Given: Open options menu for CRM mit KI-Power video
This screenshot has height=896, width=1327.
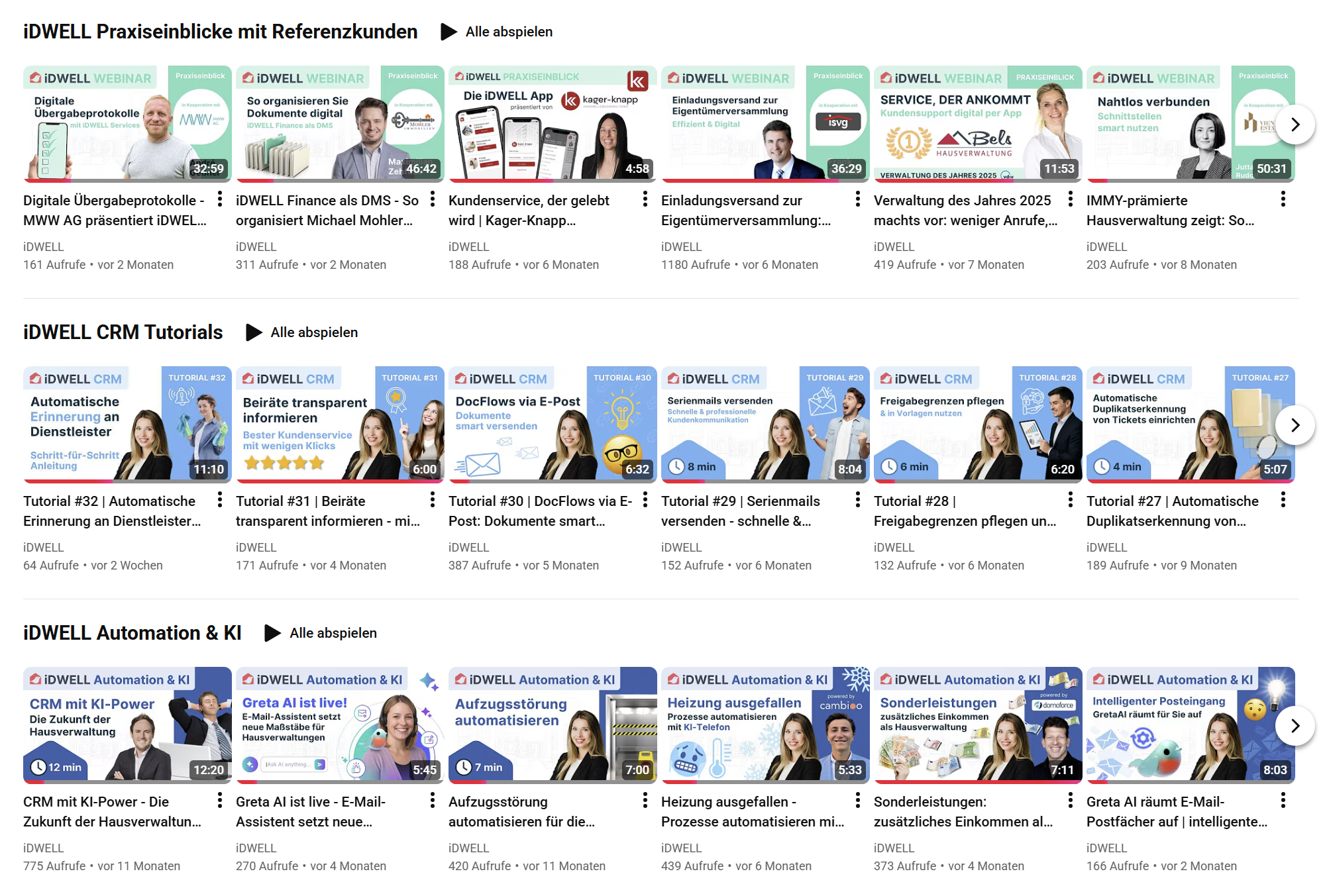Looking at the screenshot, I should (220, 801).
